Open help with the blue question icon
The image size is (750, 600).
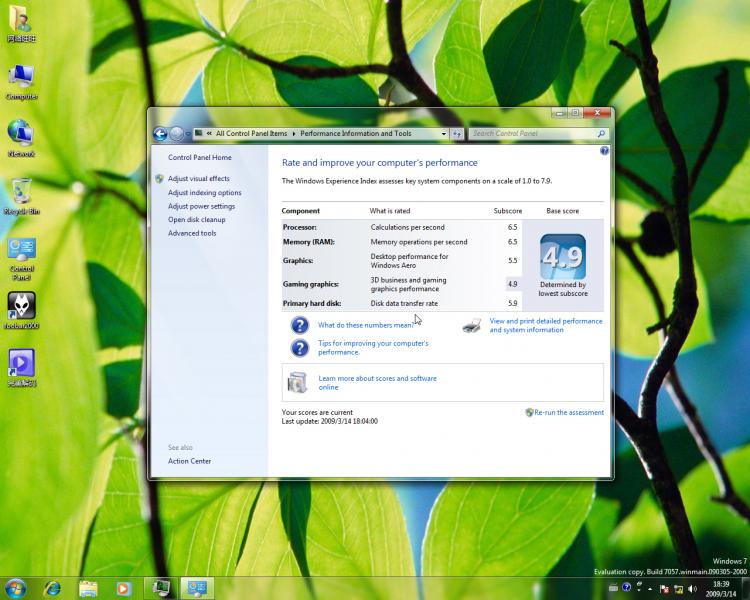[604, 151]
